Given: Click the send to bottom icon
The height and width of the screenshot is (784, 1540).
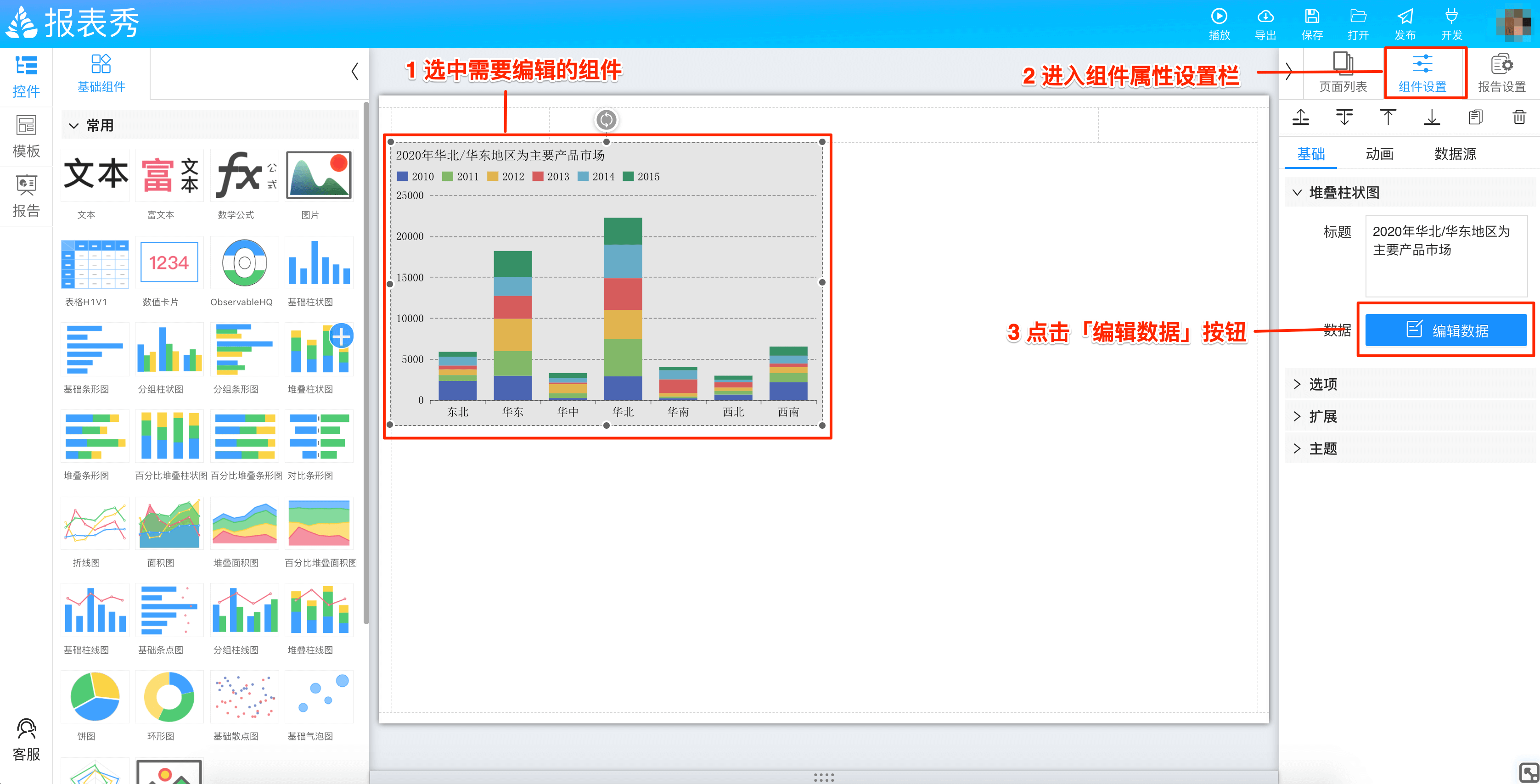Looking at the screenshot, I should pos(1432,117).
